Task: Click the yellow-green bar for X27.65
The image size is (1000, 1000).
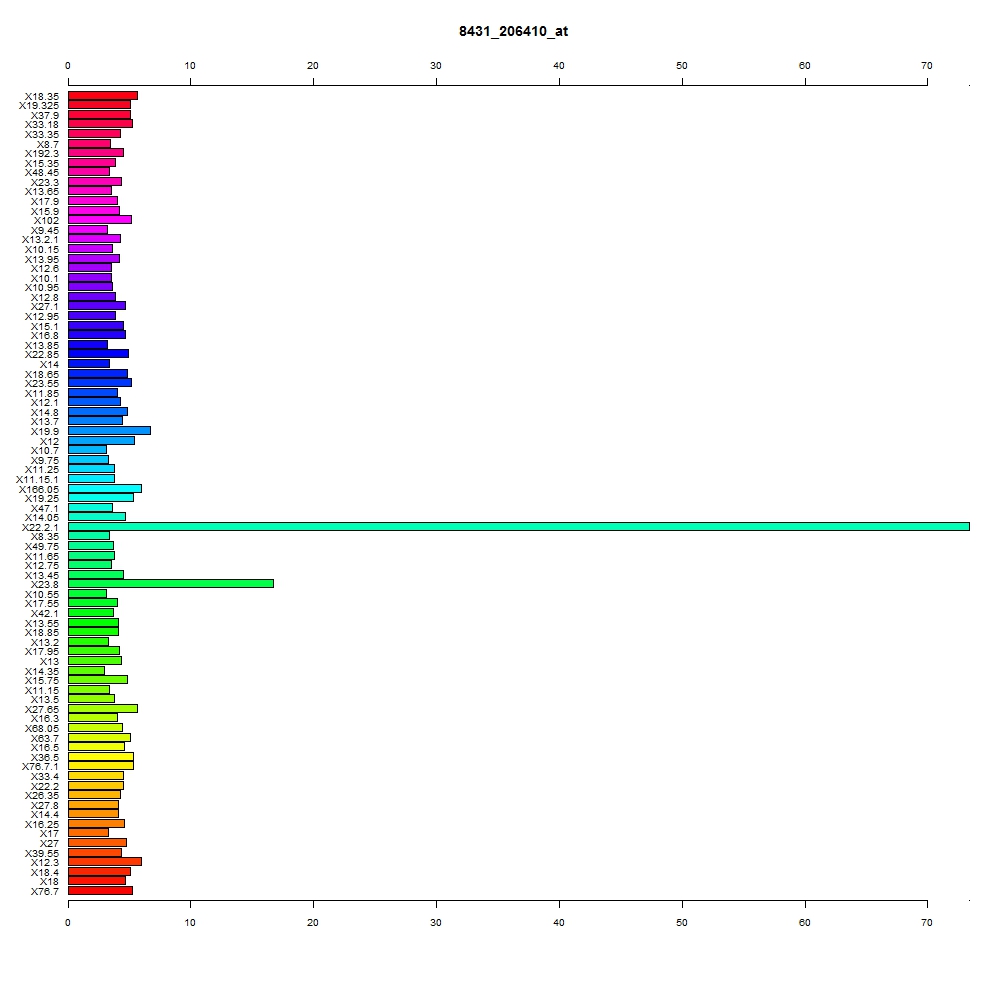Action: pyautogui.click(x=103, y=709)
